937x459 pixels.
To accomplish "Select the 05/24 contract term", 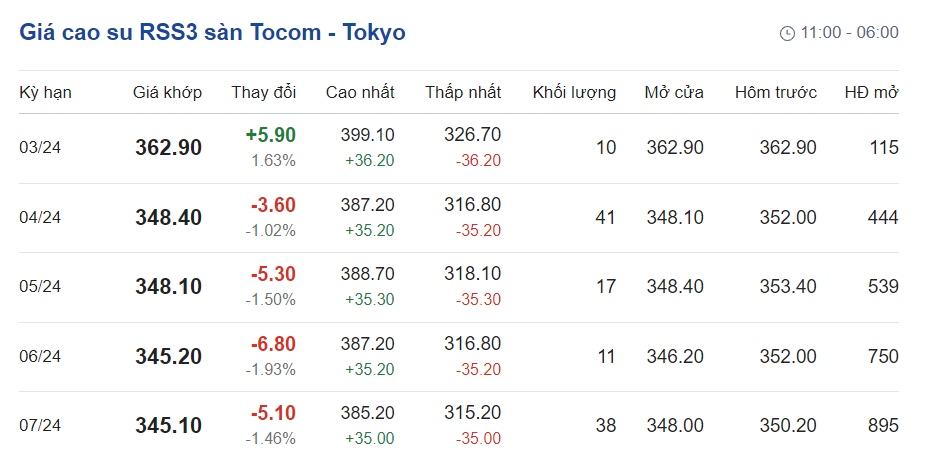I will pos(40,287).
